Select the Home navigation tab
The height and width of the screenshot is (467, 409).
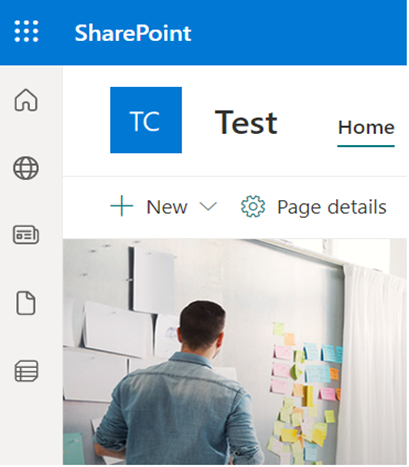366,128
